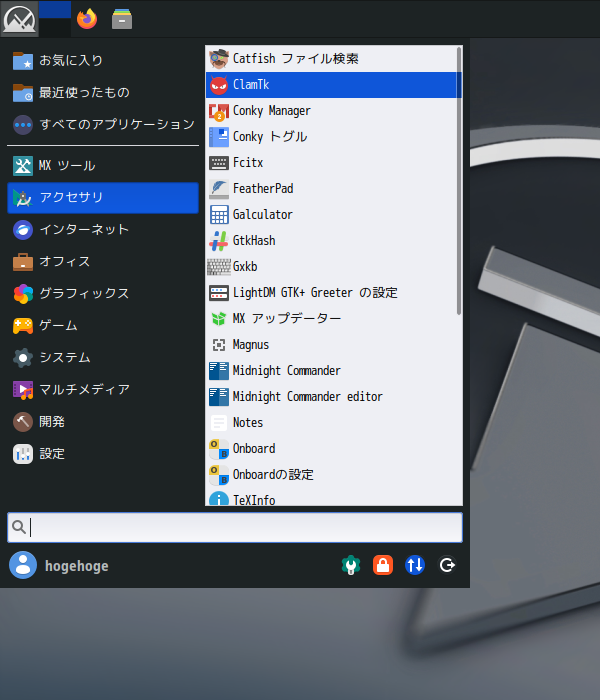Switch to workspace in panel pager
Image resolution: width=600 pixels, height=700 pixels.
coord(55,19)
